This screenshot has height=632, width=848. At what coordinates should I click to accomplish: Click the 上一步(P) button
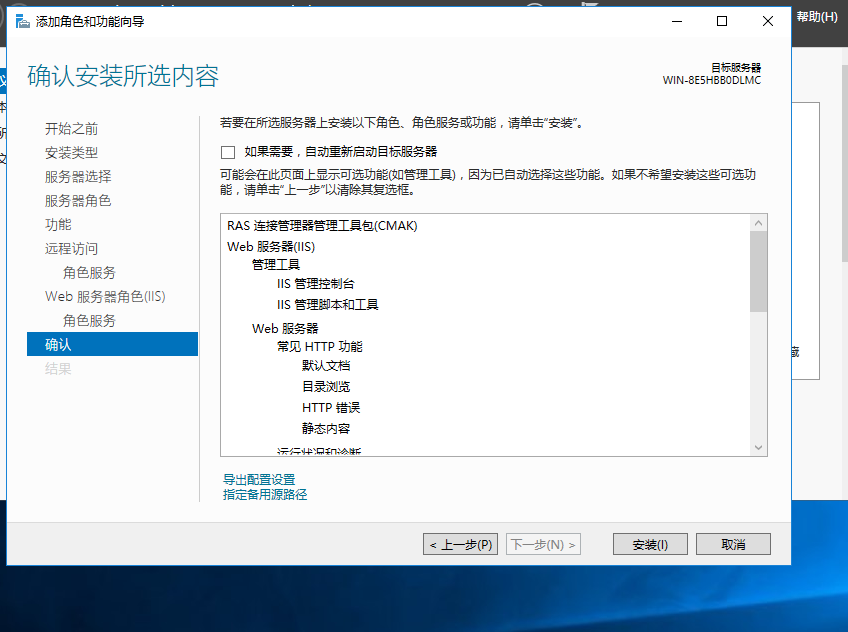pyautogui.click(x=460, y=543)
